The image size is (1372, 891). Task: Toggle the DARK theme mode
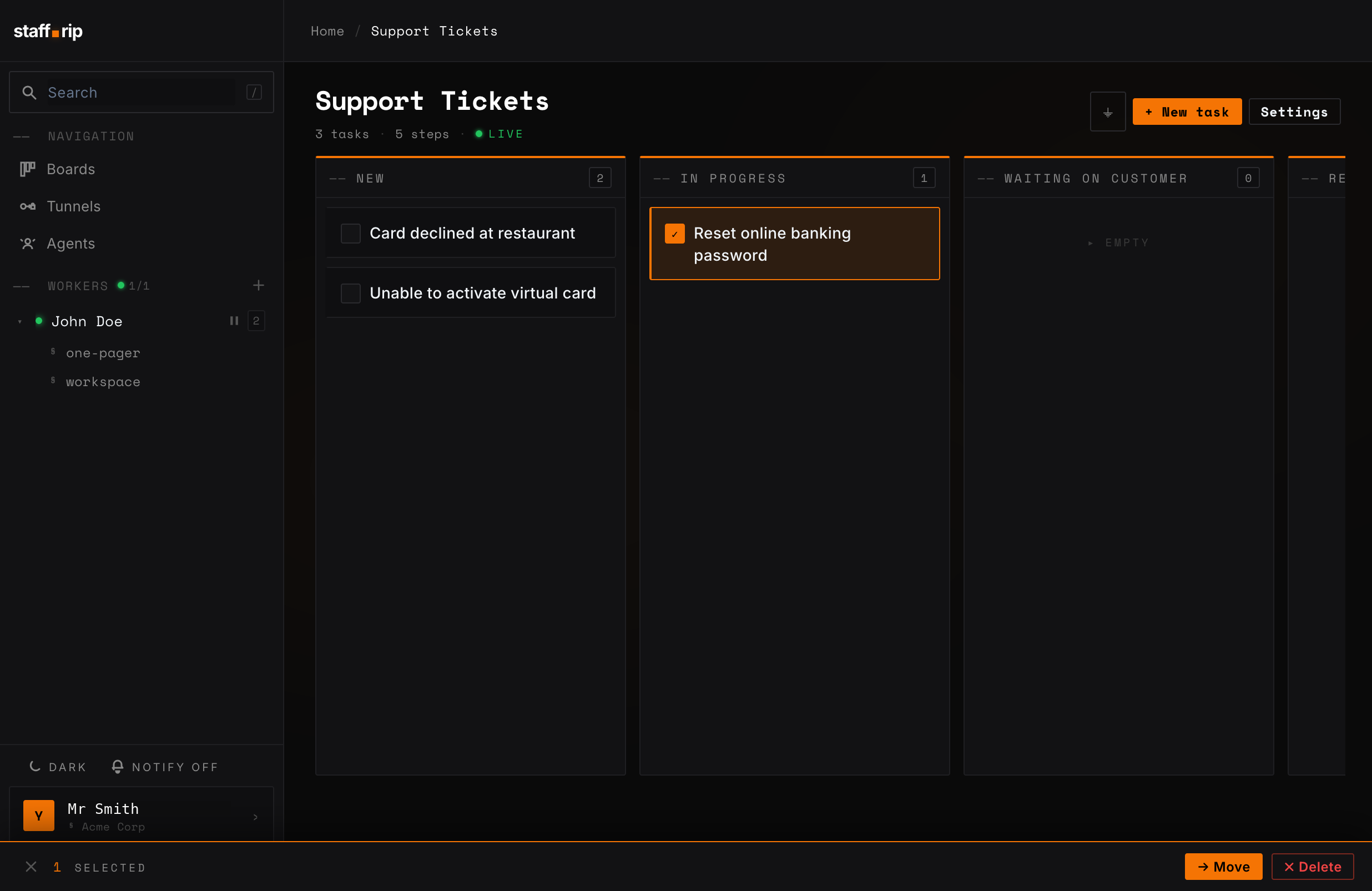tap(58, 767)
